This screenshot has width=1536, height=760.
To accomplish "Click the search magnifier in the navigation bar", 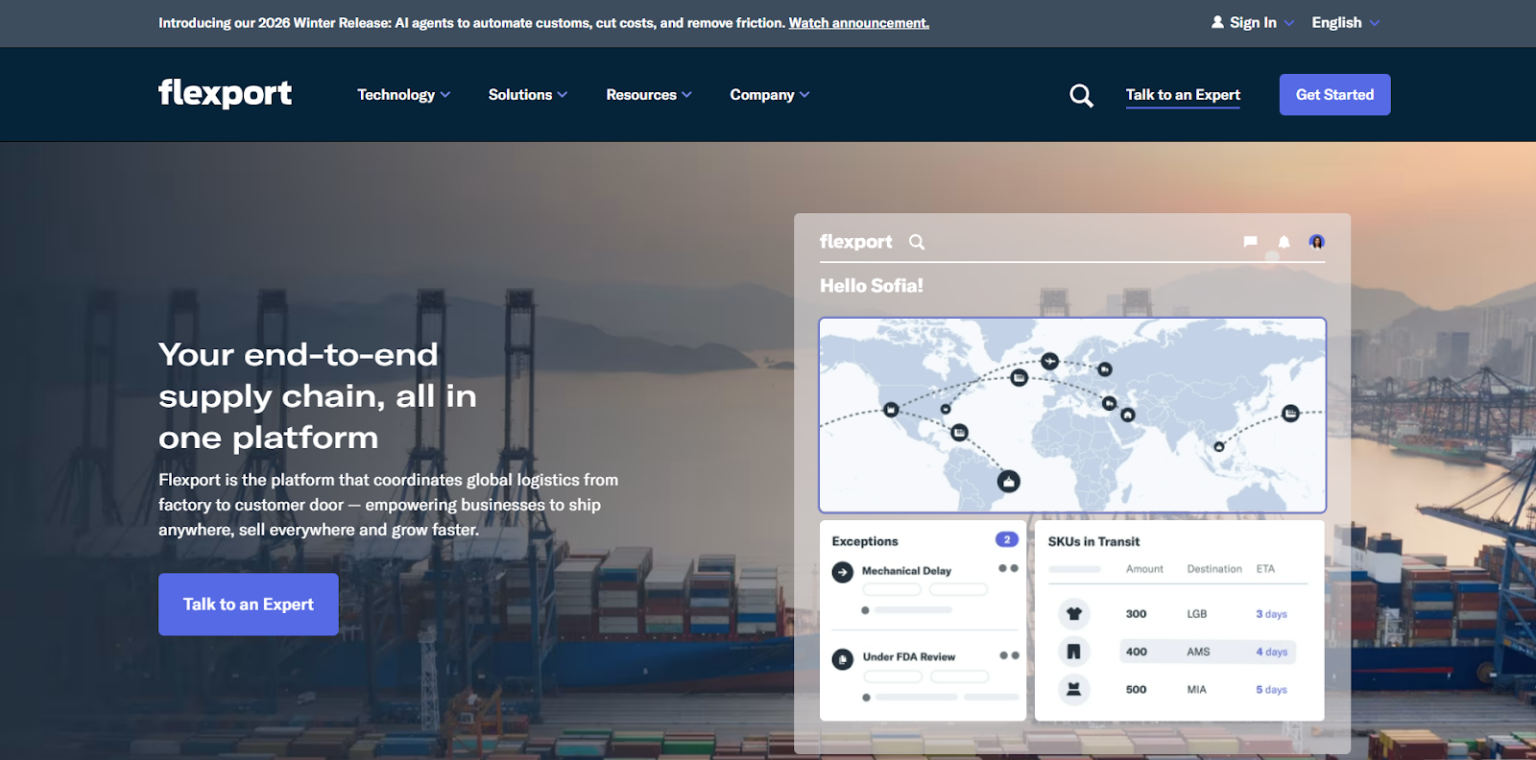I will (x=1081, y=95).
